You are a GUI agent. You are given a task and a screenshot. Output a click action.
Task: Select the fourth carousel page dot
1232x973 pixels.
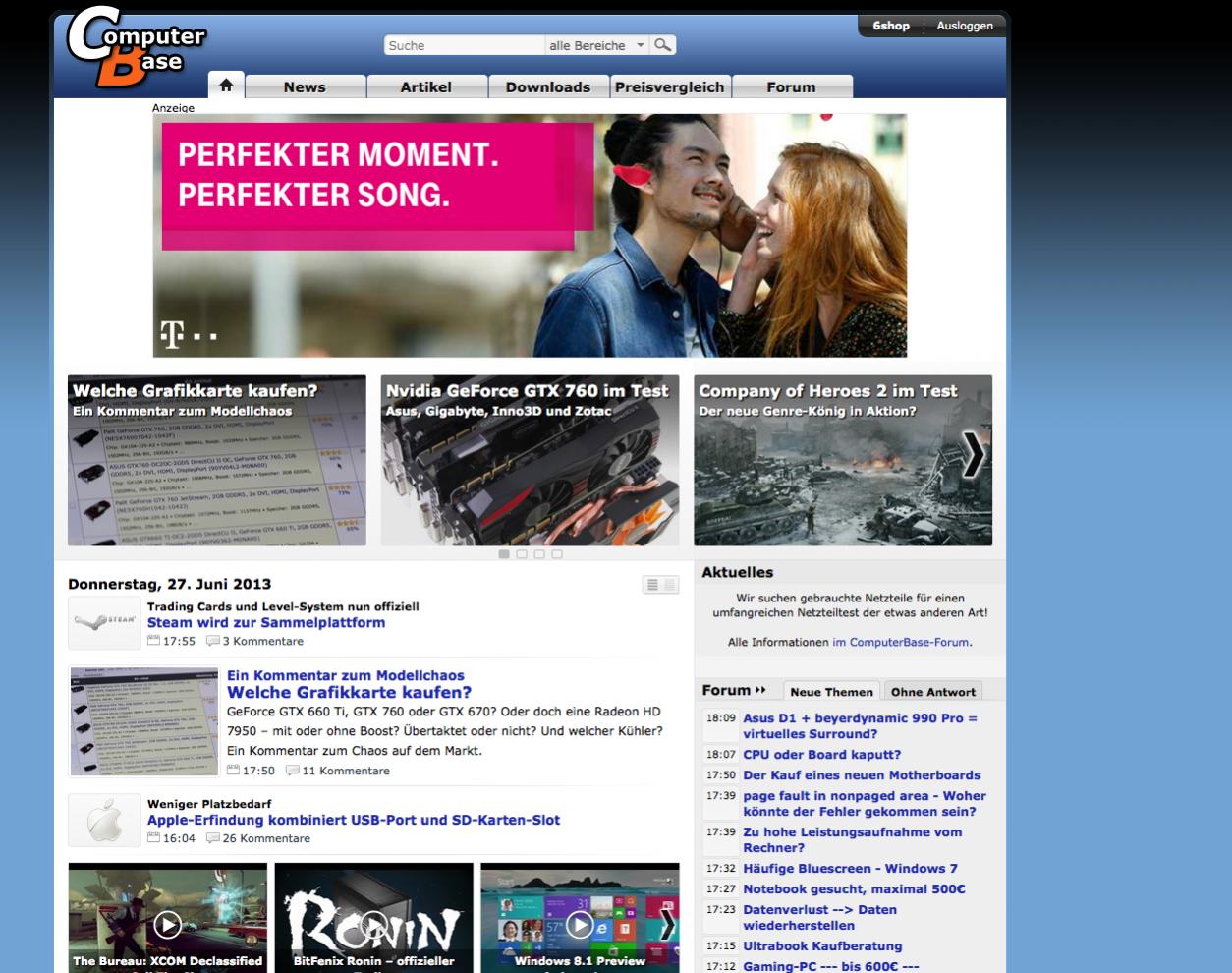point(557,554)
